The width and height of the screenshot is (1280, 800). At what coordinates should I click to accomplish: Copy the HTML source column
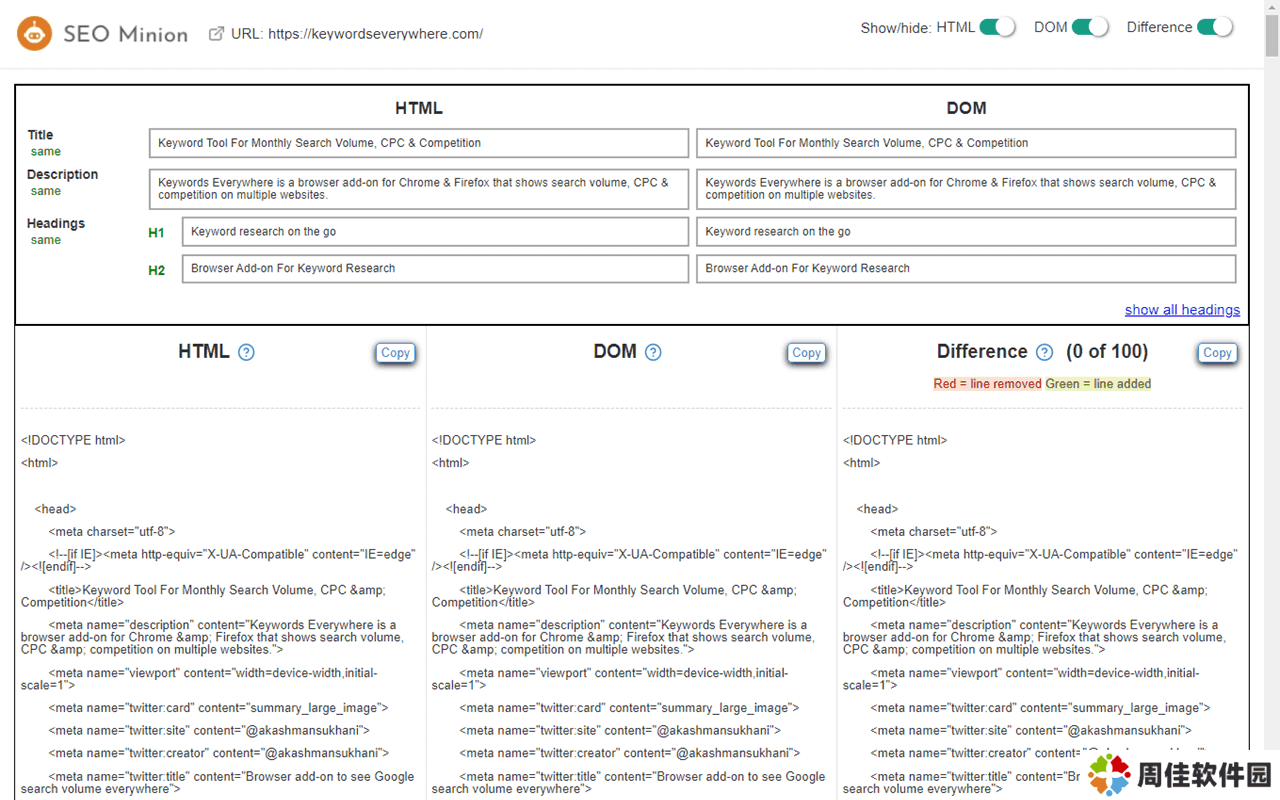click(x=395, y=353)
